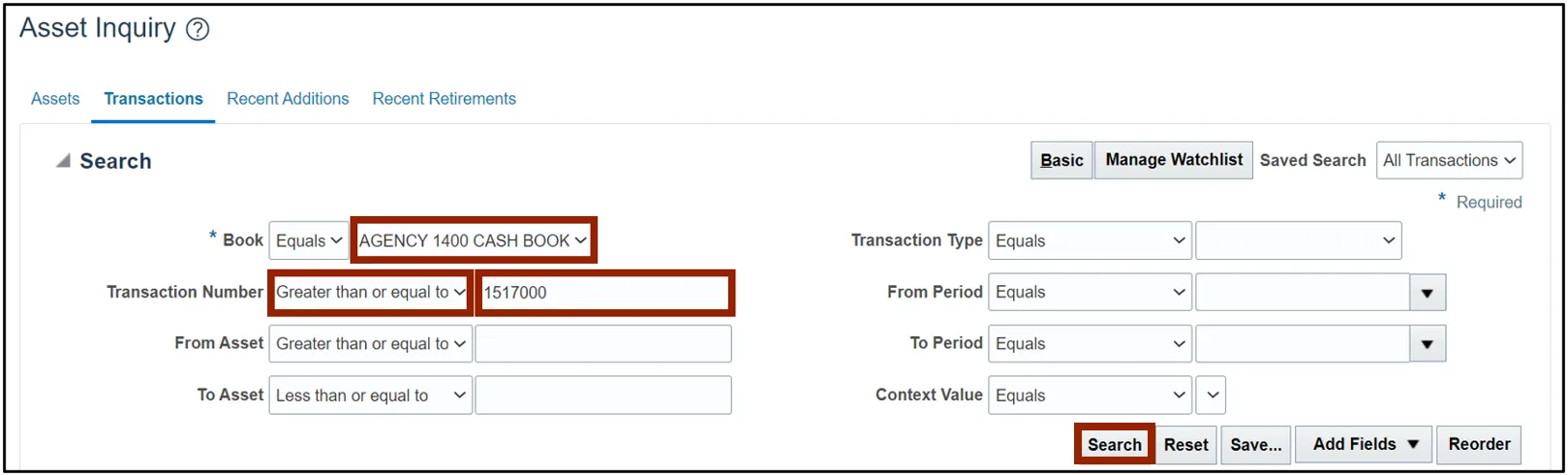1568x475 pixels.
Task: Open the Transaction Number operator dropdown
Action: tap(370, 293)
